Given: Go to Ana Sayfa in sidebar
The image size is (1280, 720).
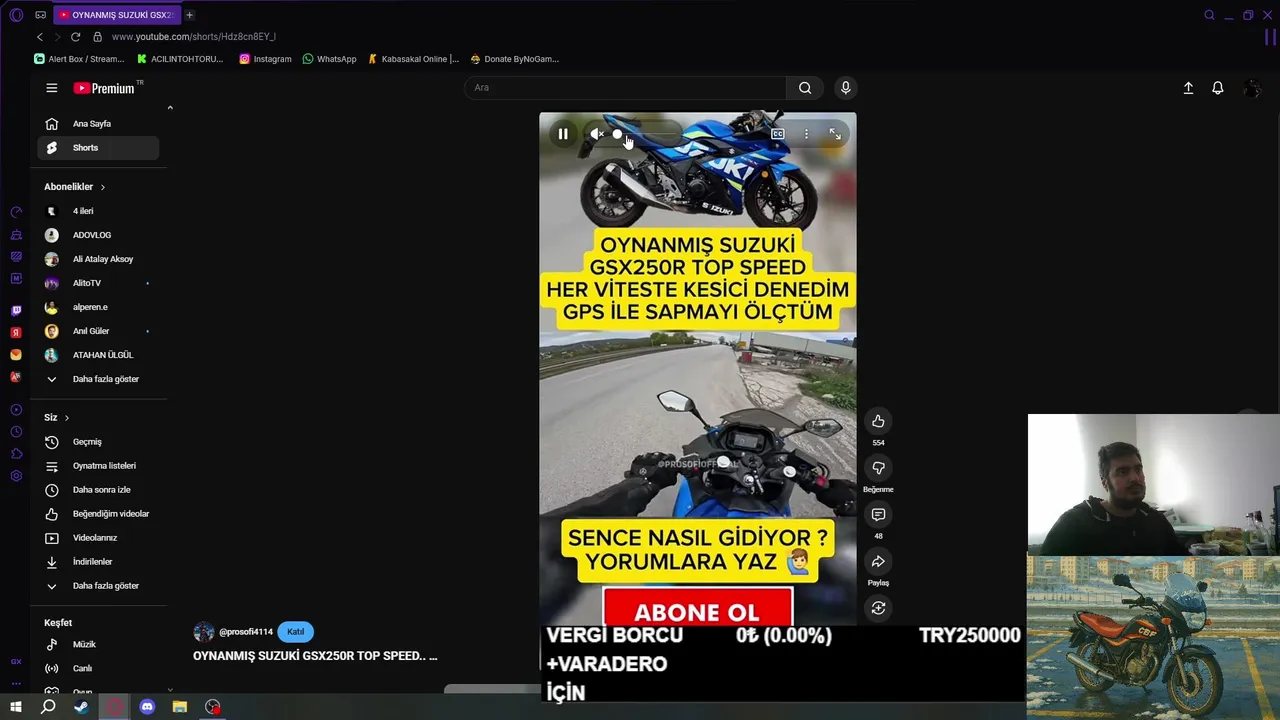Looking at the screenshot, I should pos(98,124).
